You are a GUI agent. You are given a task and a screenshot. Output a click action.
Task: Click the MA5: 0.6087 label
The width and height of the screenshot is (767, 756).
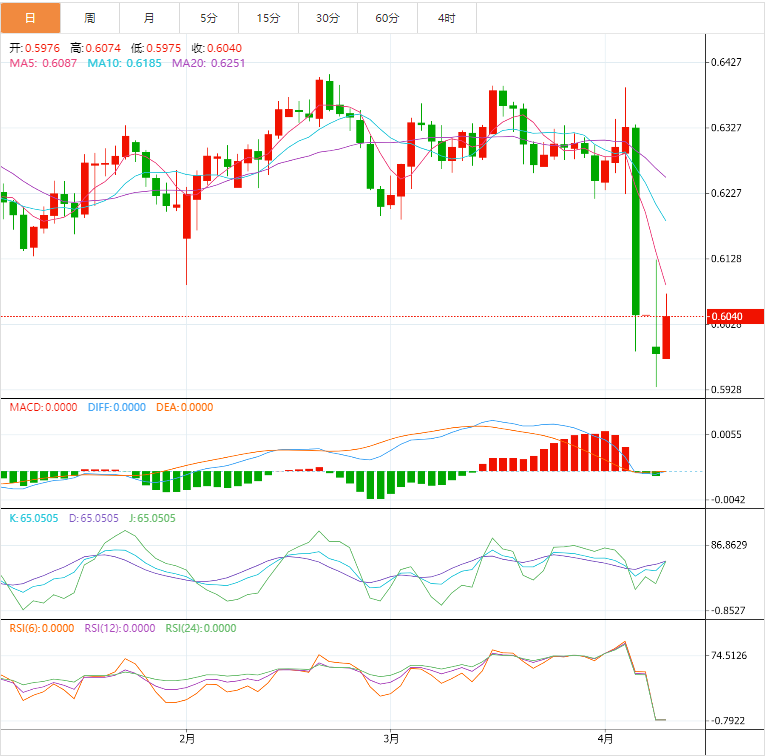pyautogui.click(x=43, y=63)
